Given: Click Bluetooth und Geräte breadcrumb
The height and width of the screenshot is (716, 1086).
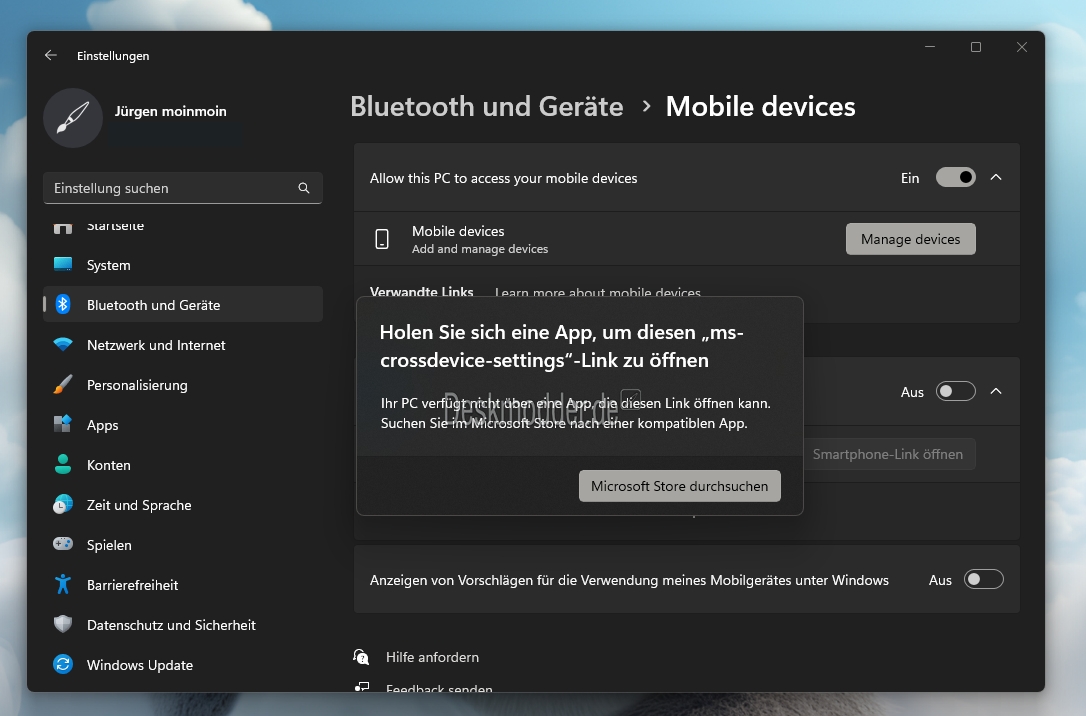Looking at the screenshot, I should tap(487, 107).
